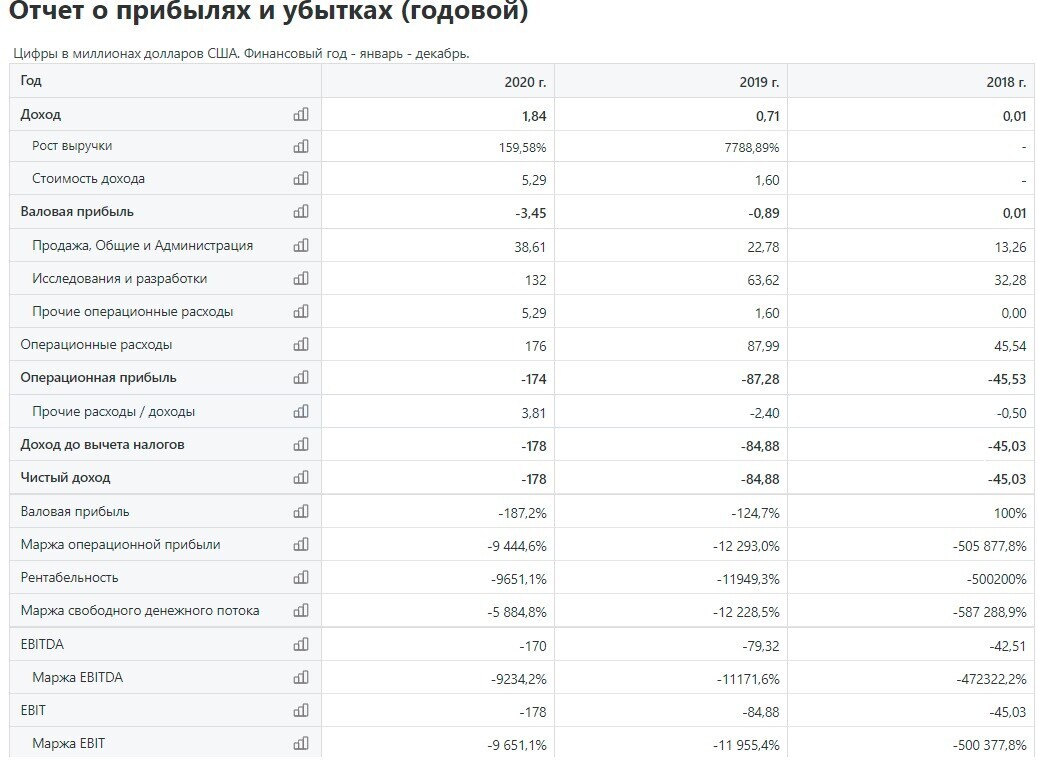Open chart icon in the EBIT row
1038x766 pixels.
[301, 710]
